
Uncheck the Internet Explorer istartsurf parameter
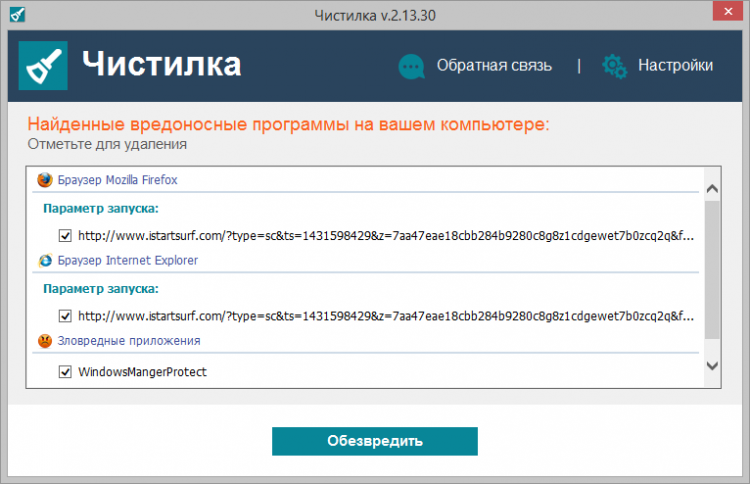click(66, 316)
